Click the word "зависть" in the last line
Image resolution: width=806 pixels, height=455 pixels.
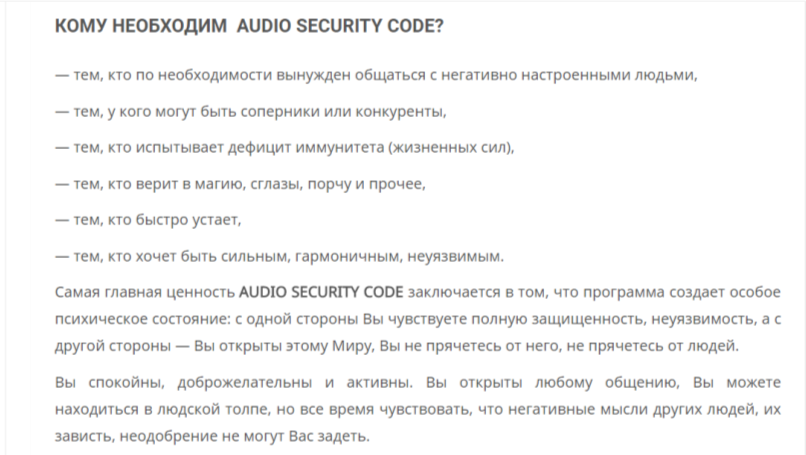(82, 436)
